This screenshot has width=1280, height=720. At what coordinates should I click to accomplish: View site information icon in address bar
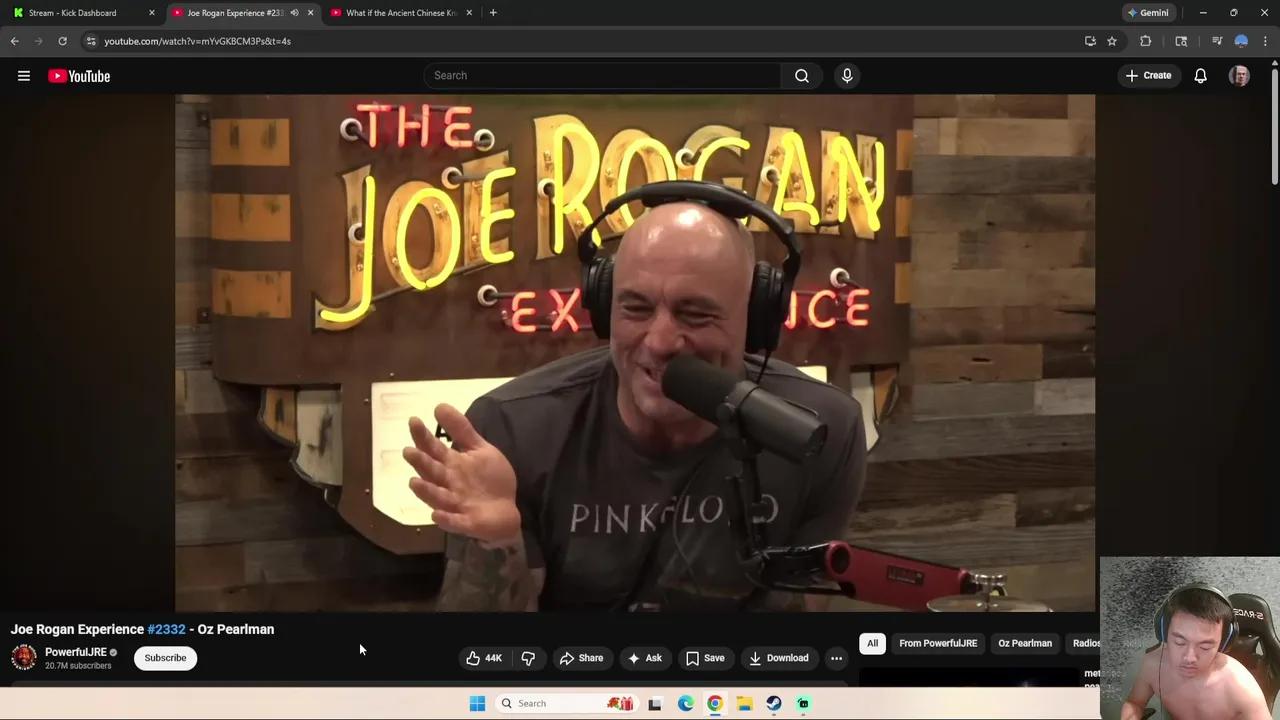tap(91, 41)
